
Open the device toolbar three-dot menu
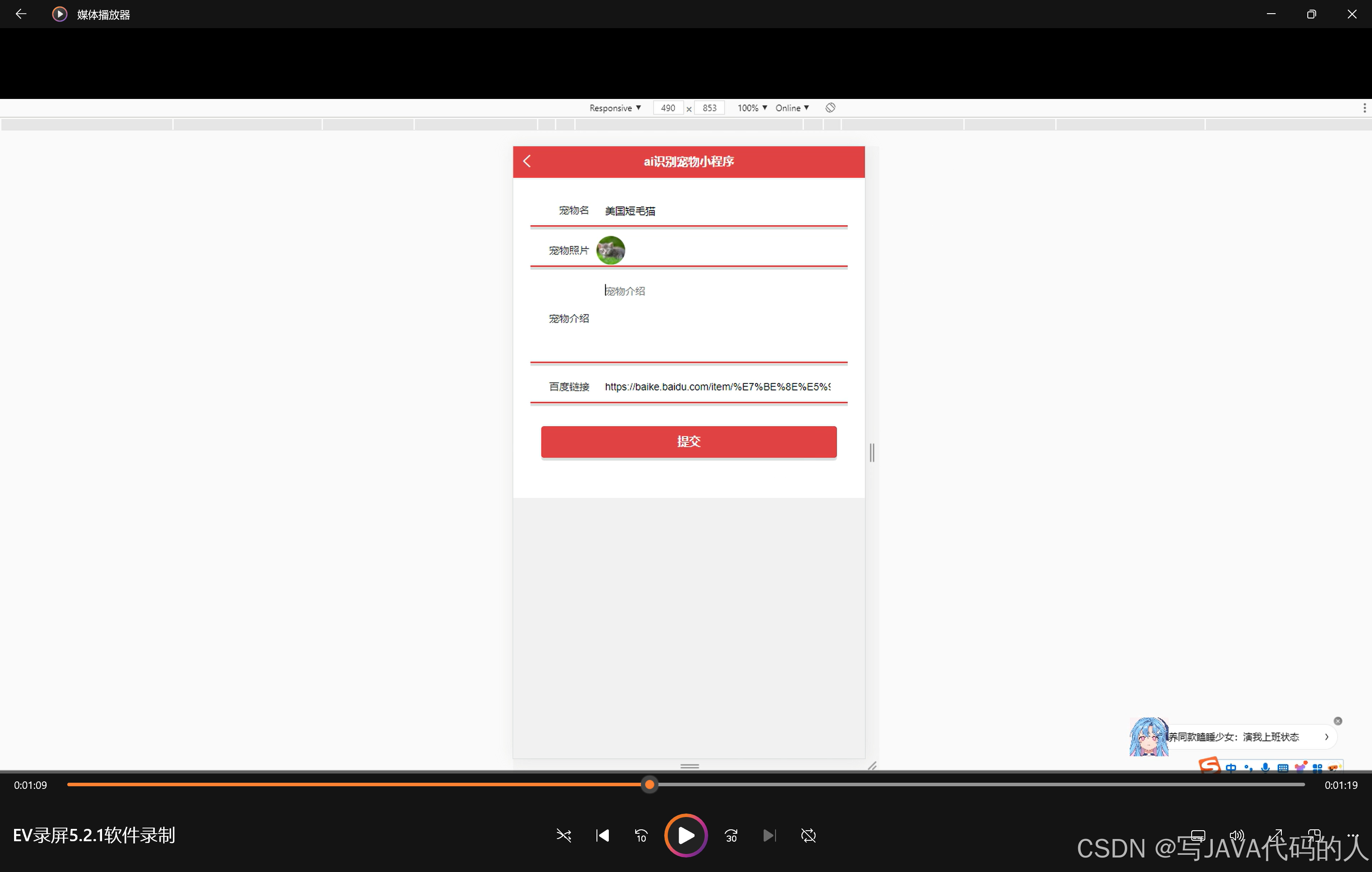click(x=1364, y=108)
